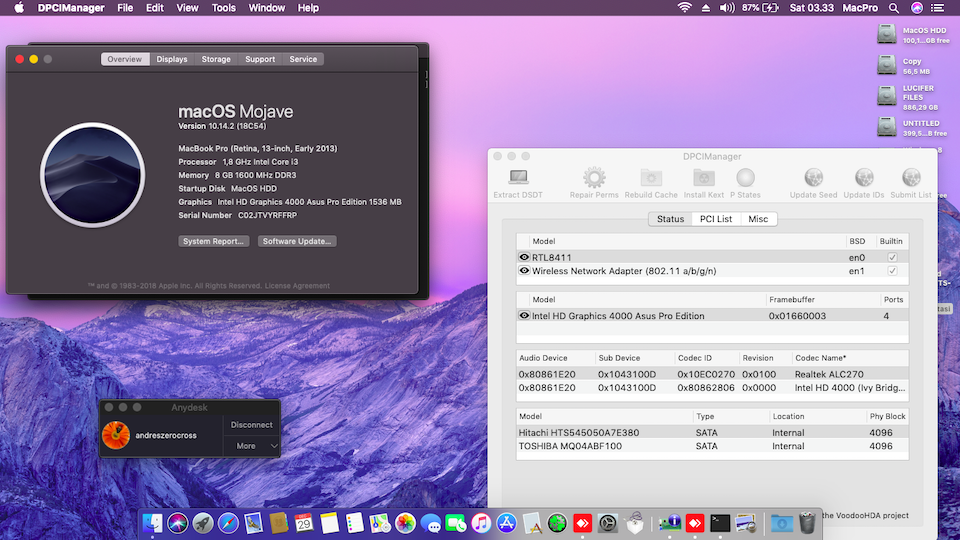The width and height of the screenshot is (960, 540).
Task: Open Messages from the dock
Action: [430, 523]
